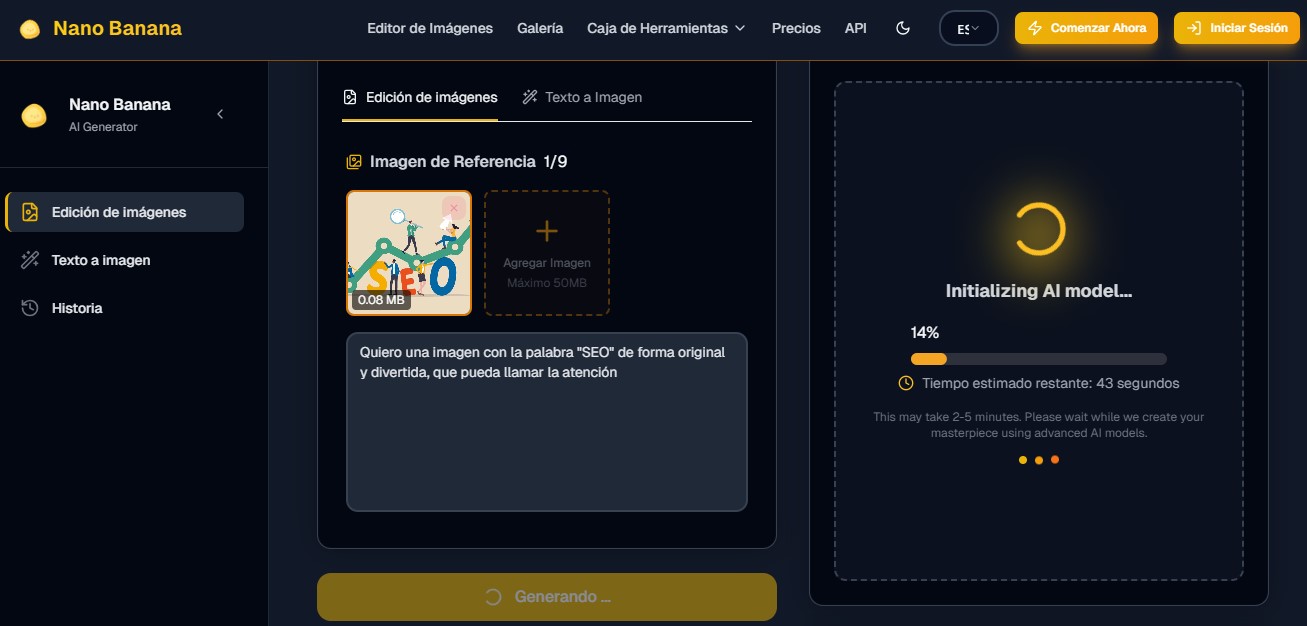This screenshot has width=1307, height=626.
Task: Select Edición de imágenes icon in sidebar
Action: (30, 212)
